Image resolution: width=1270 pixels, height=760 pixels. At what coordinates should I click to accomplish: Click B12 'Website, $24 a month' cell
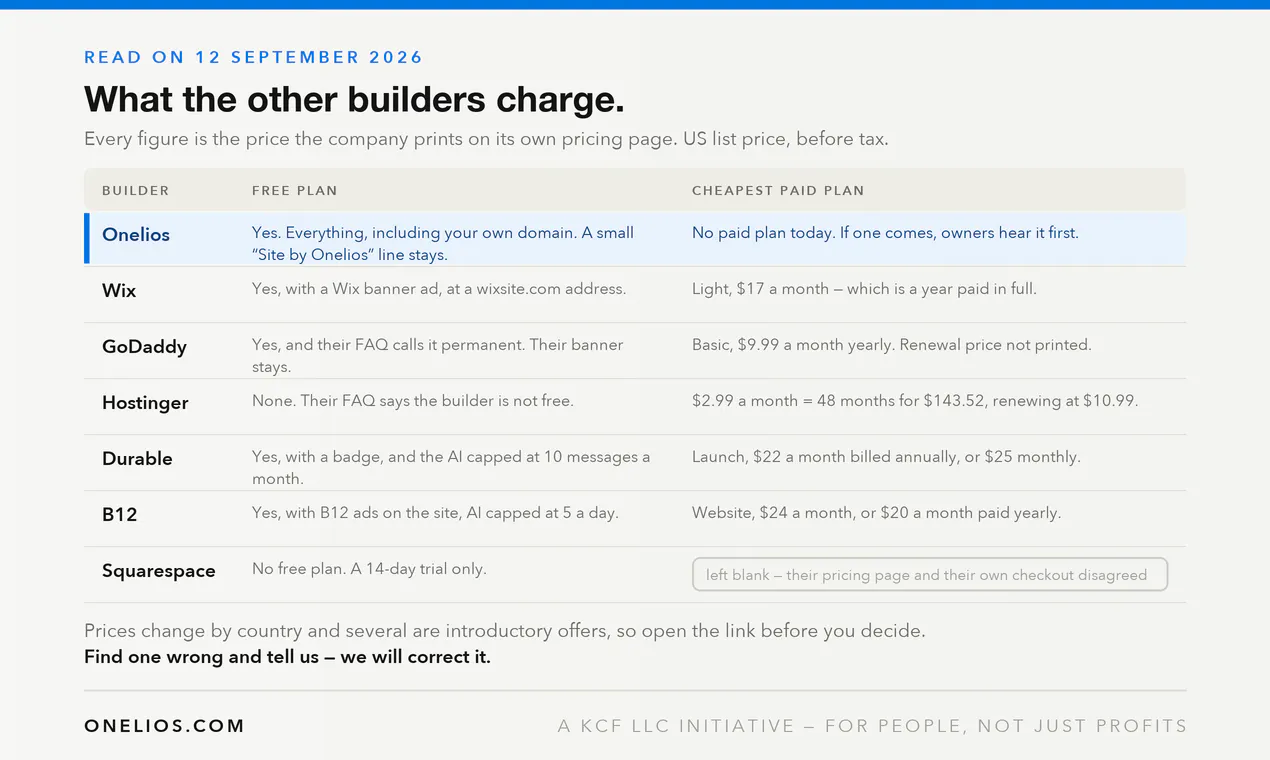[x=876, y=513]
